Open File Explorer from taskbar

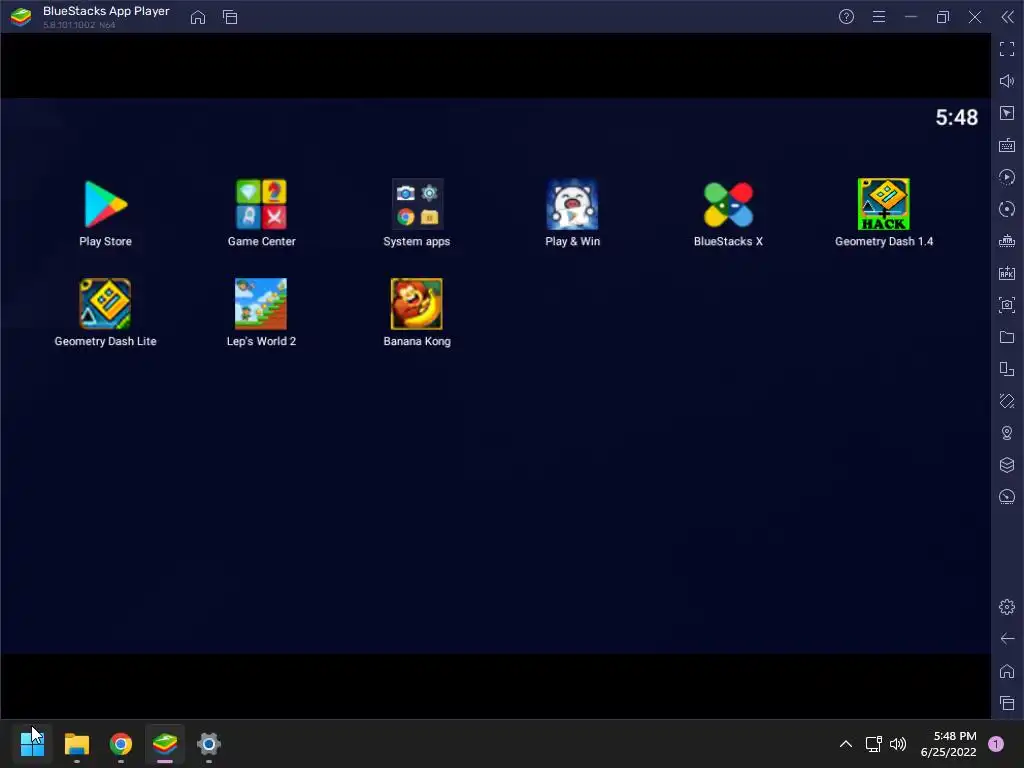(x=76, y=744)
